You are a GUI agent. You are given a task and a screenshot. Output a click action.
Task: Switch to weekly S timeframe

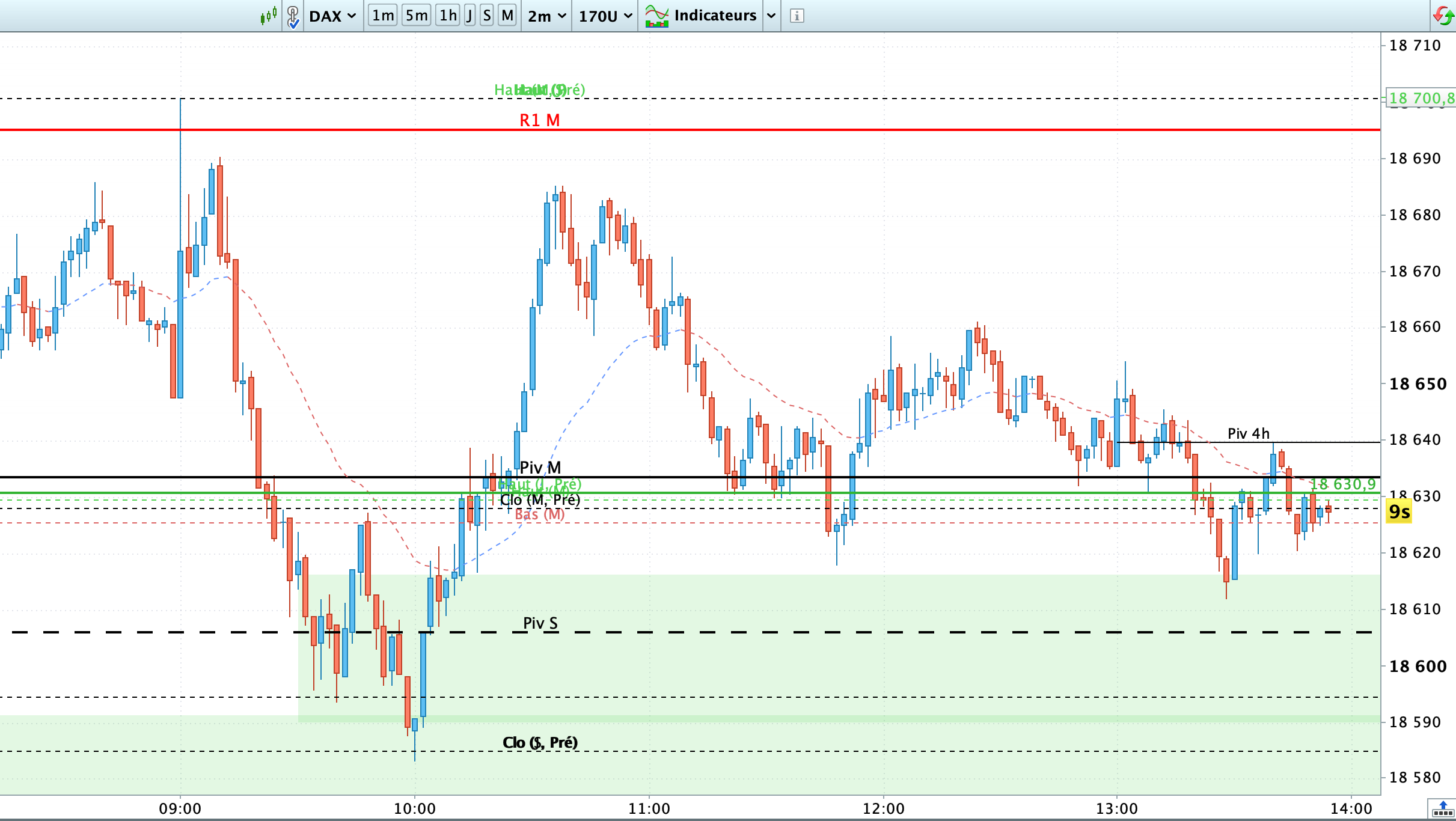pos(487,15)
